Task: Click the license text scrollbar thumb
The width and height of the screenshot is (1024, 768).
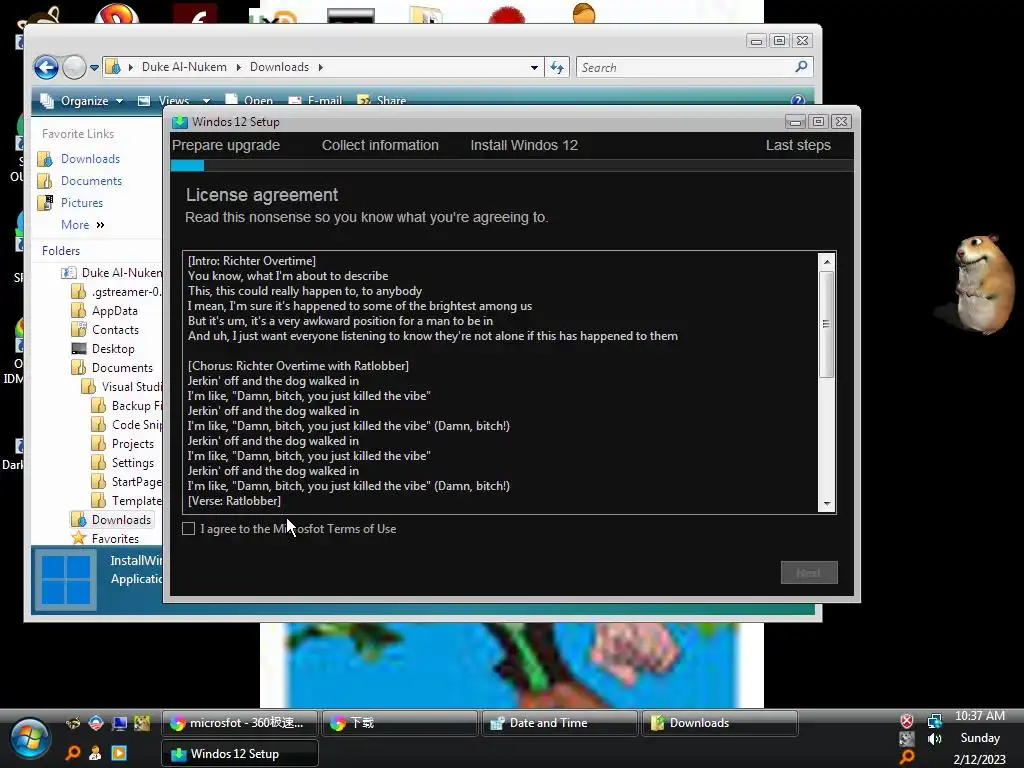Action: click(x=827, y=324)
